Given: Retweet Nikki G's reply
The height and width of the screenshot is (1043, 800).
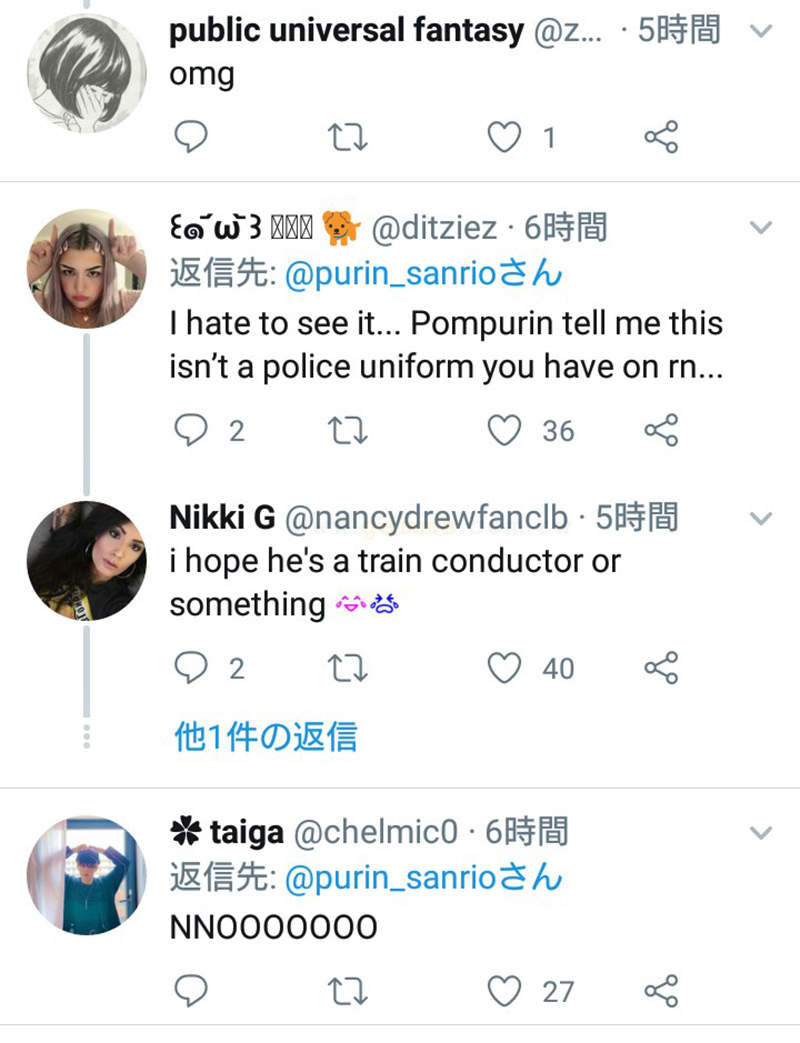Looking at the screenshot, I should click(x=347, y=668).
